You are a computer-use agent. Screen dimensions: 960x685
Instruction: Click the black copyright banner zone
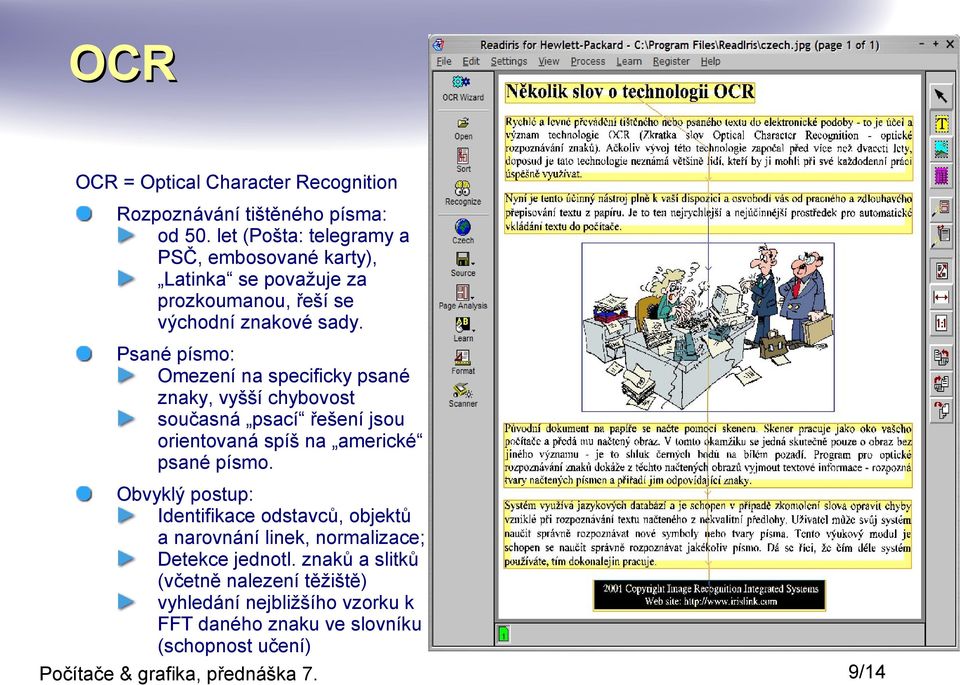click(710, 595)
